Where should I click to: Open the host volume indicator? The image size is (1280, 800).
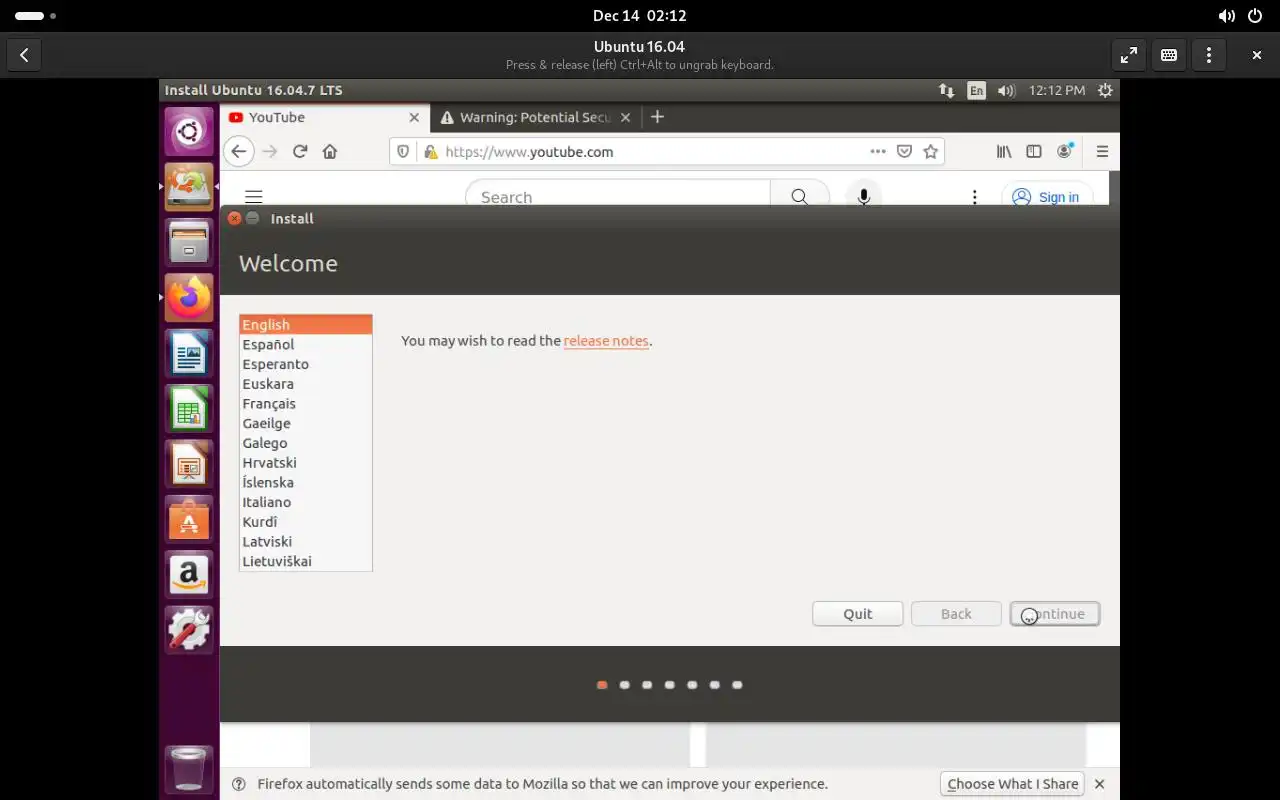pyautogui.click(x=1227, y=16)
